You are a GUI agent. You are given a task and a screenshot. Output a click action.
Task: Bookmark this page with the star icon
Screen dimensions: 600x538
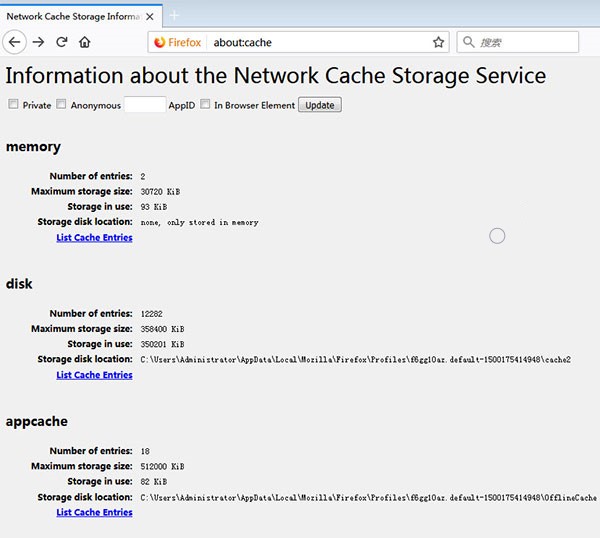click(x=438, y=42)
